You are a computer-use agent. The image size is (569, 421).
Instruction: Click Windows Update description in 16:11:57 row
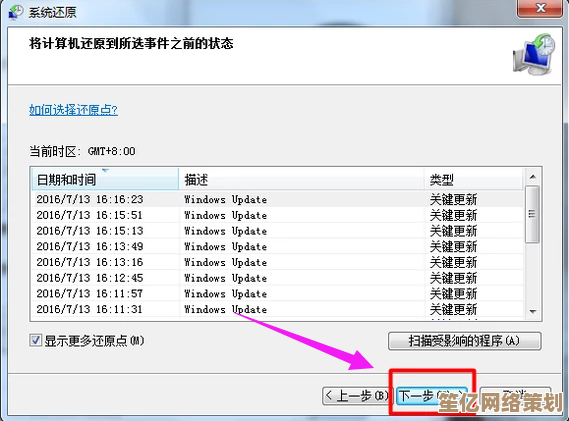pyautogui.click(x=225, y=294)
